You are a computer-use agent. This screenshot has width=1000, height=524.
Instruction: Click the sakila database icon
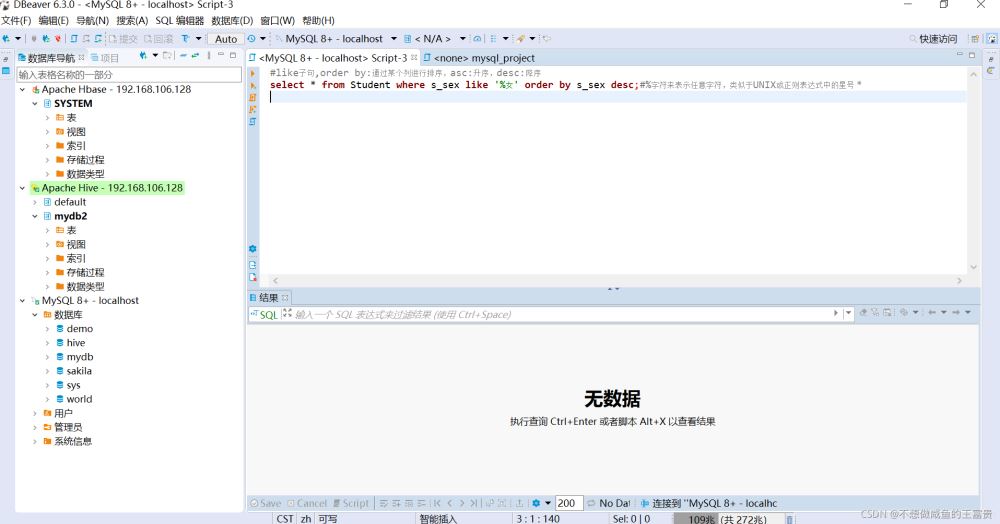[x=60, y=371]
